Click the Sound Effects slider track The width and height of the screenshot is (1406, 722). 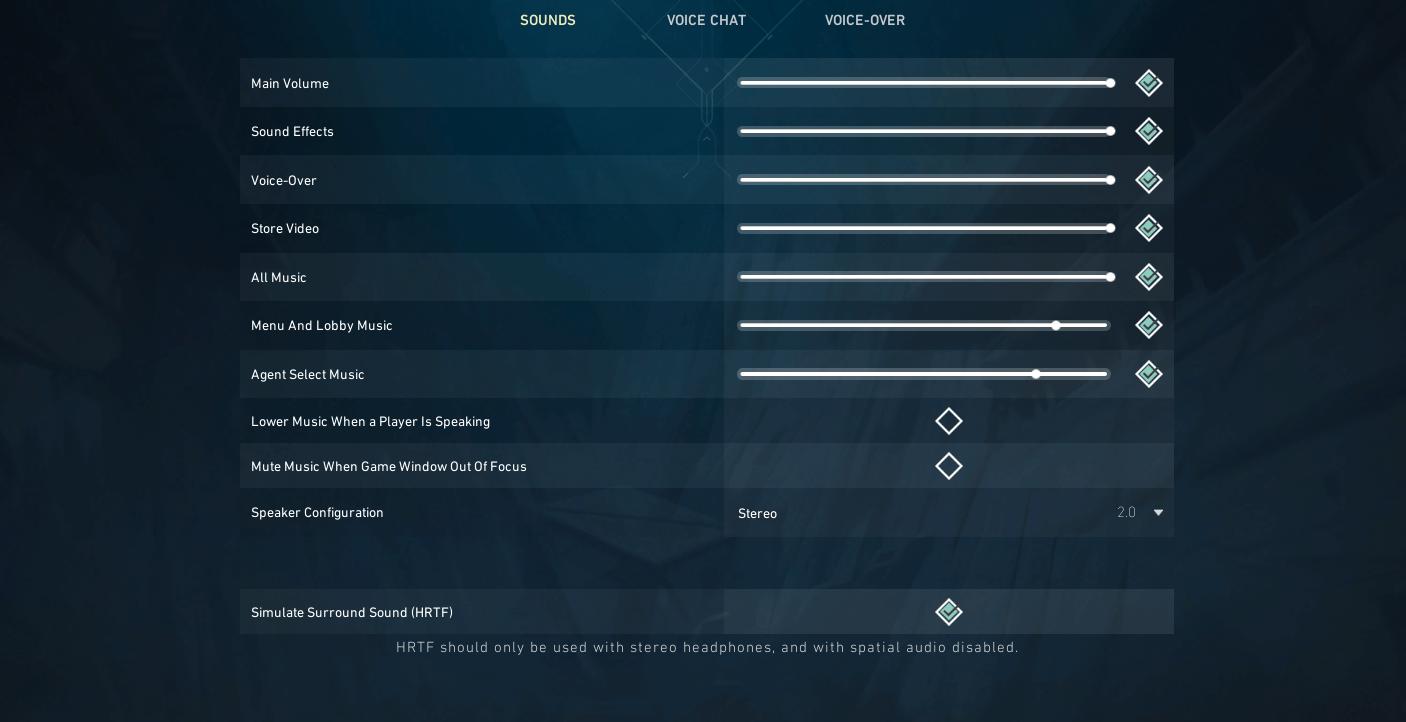pyautogui.click(x=926, y=131)
